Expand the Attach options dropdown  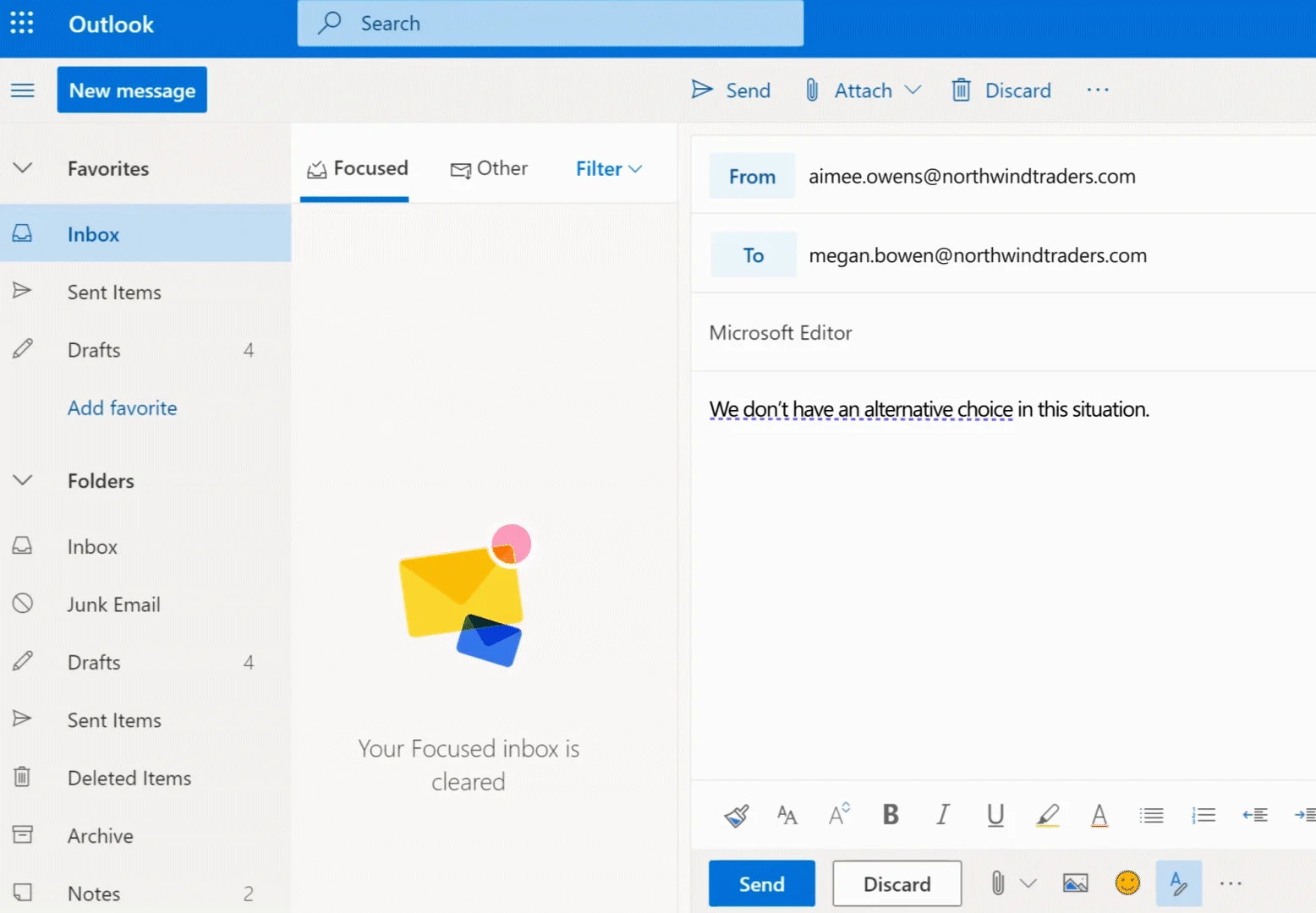pyautogui.click(x=914, y=90)
